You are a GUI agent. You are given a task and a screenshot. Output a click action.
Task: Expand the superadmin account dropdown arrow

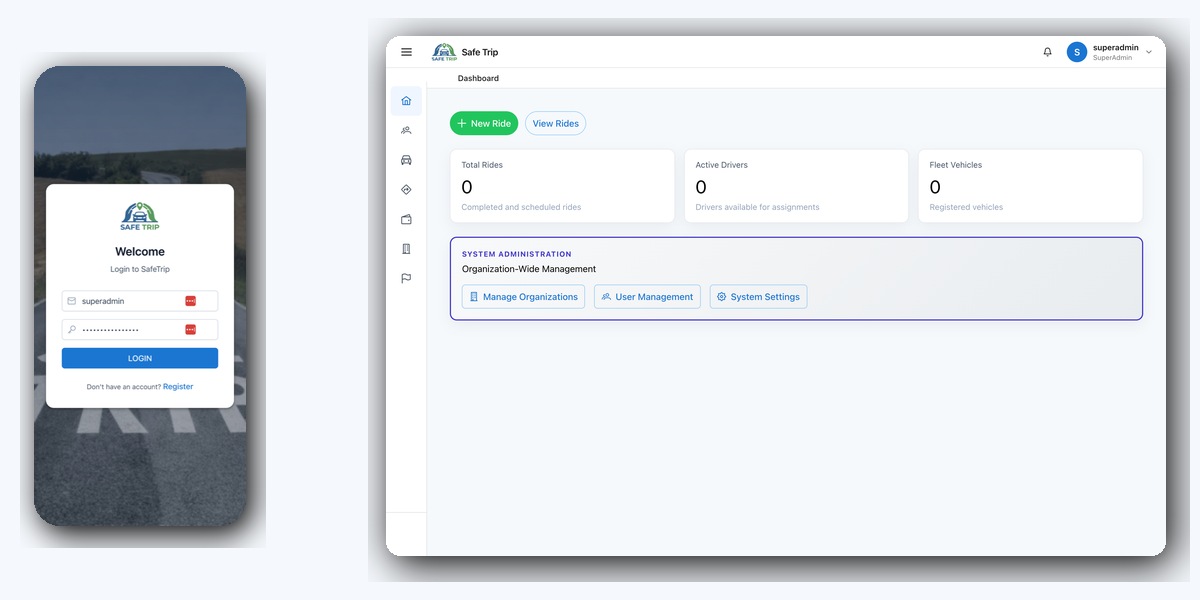[1149, 52]
